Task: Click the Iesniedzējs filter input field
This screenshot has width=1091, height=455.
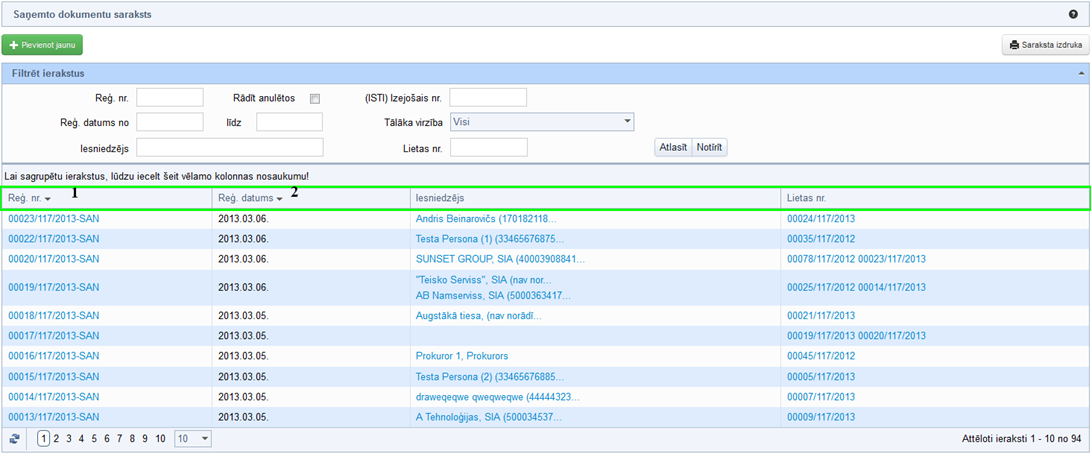Action: point(230,148)
